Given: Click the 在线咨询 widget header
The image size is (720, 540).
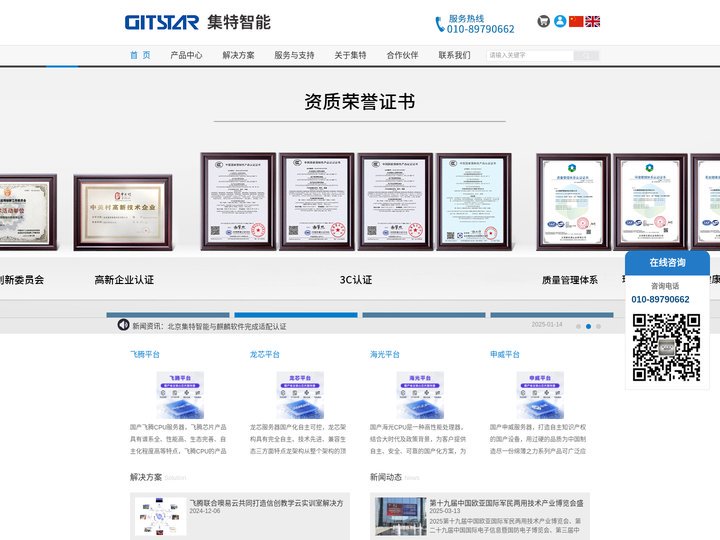Looking at the screenshot, I should pos(667,263).
